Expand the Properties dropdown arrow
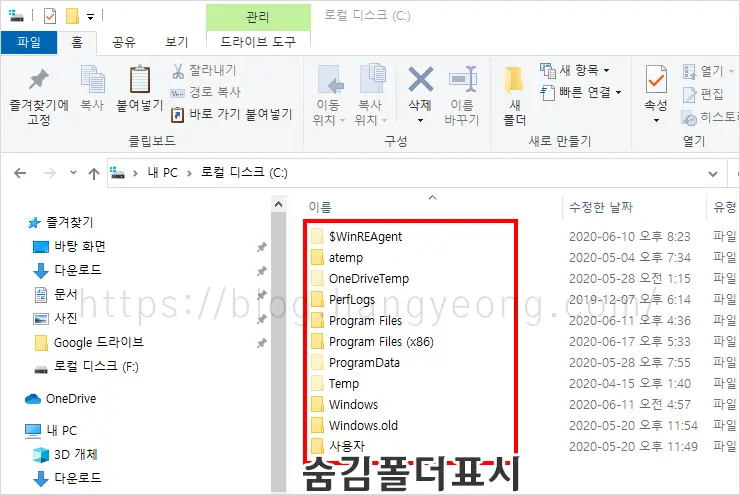 click(x=656, y=121)
